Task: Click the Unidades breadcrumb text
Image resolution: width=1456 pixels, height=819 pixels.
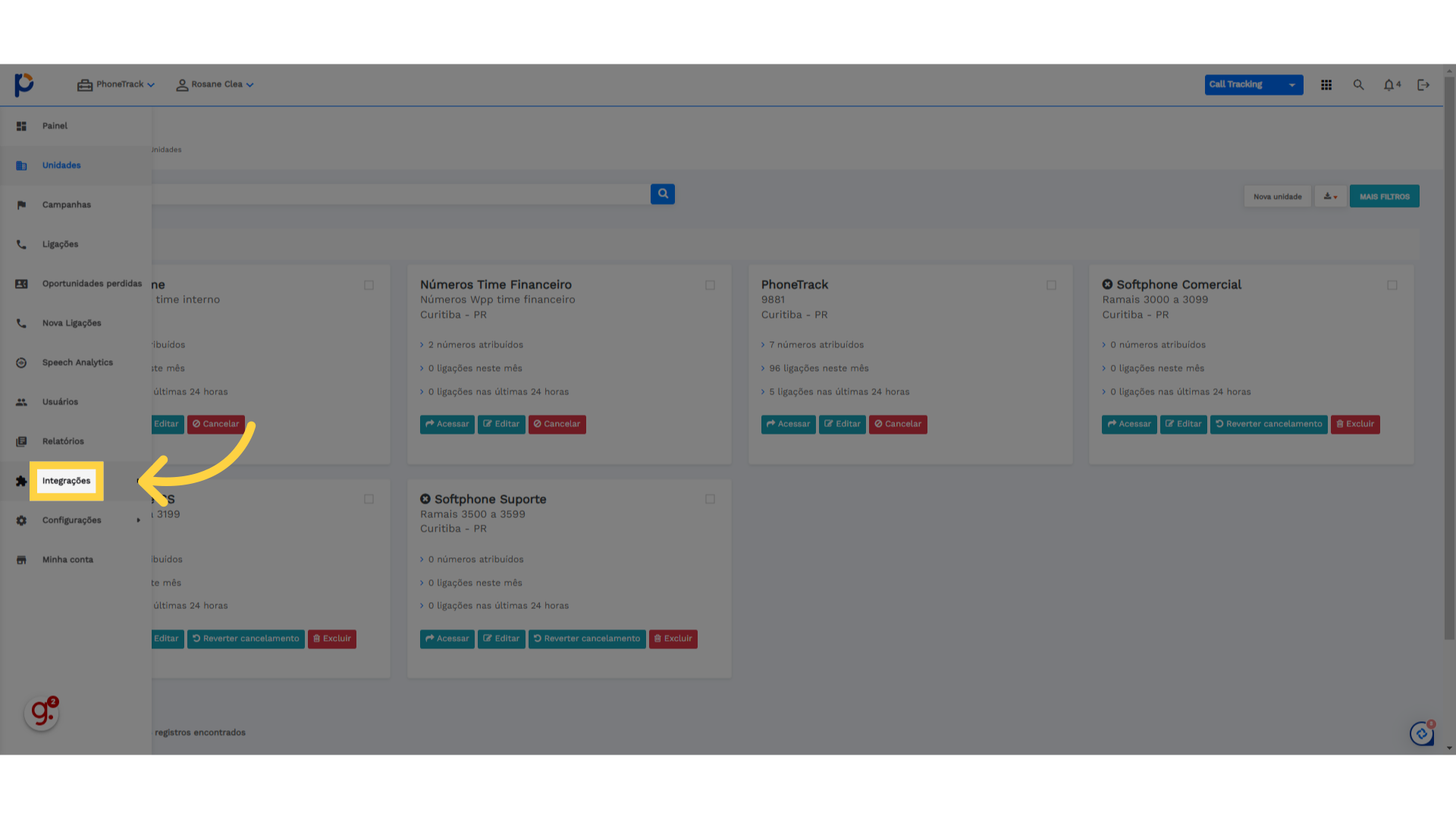Action: click(166, 149)
